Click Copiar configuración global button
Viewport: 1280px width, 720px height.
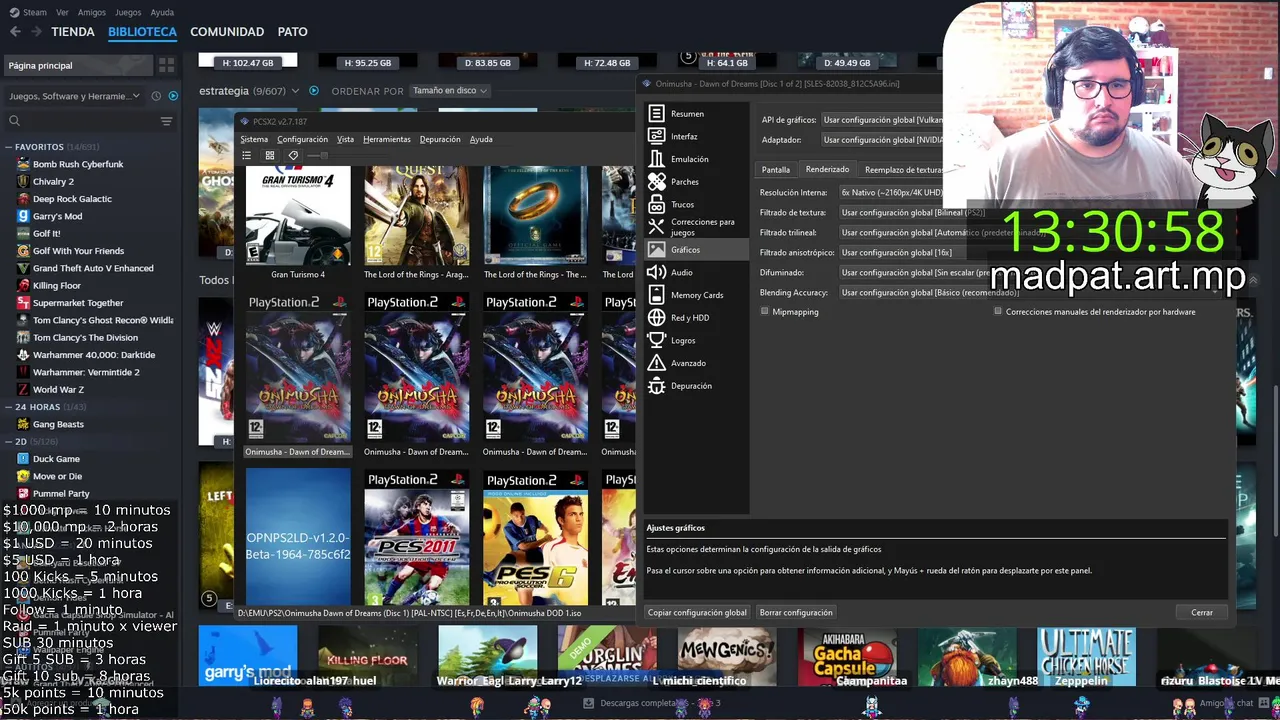coord(697,612)
